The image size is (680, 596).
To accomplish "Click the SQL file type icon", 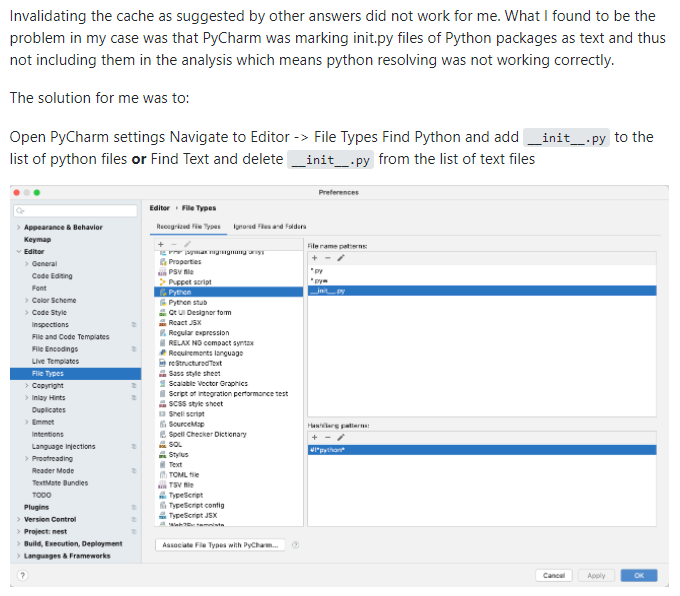I will pyautogui.click(x=163, y=444).
